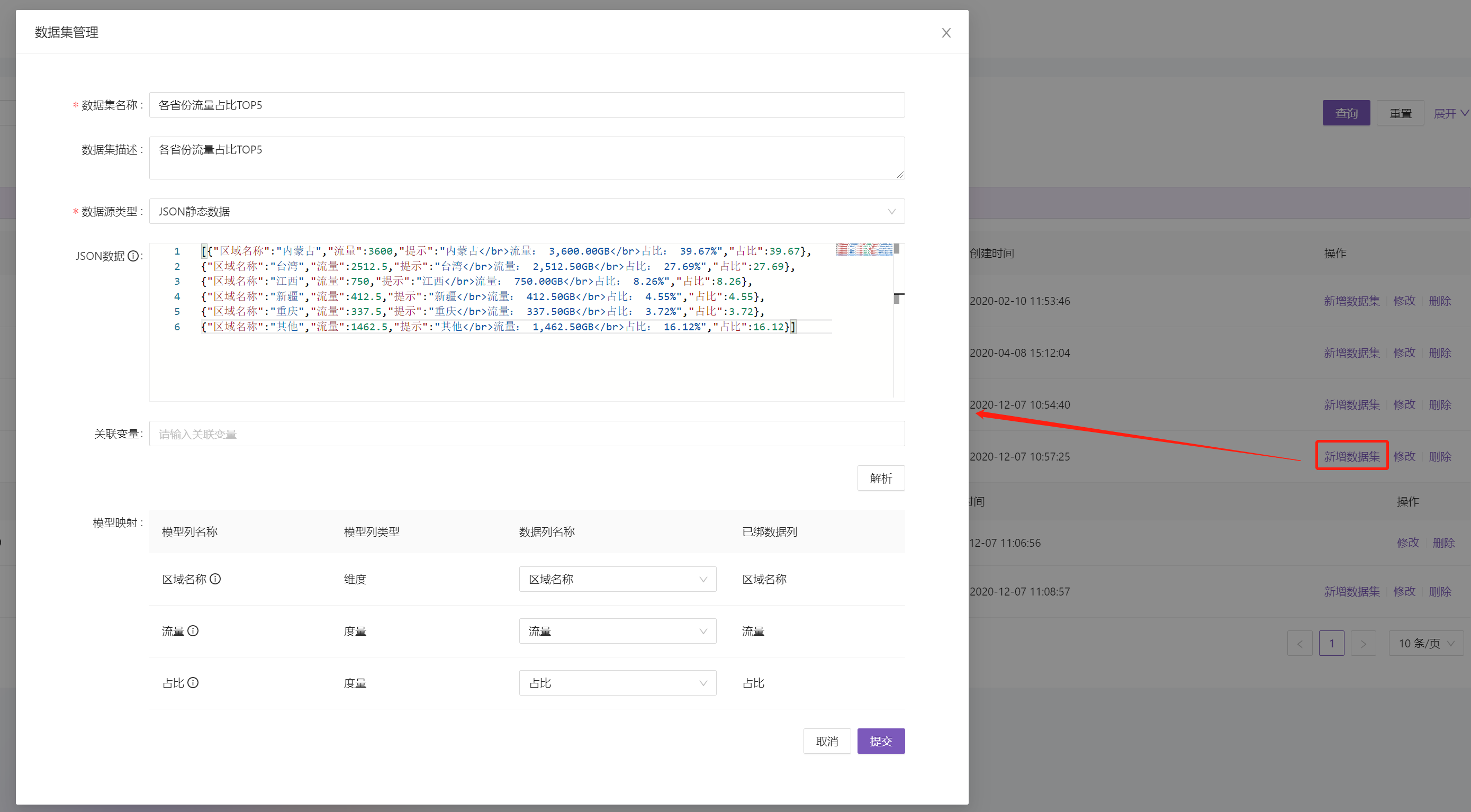The width and height of the screenshot is (1471, 812).
Task: Click 删除 in the 2020-04-08 15:12:04 row
Action: pos(1440,353)
